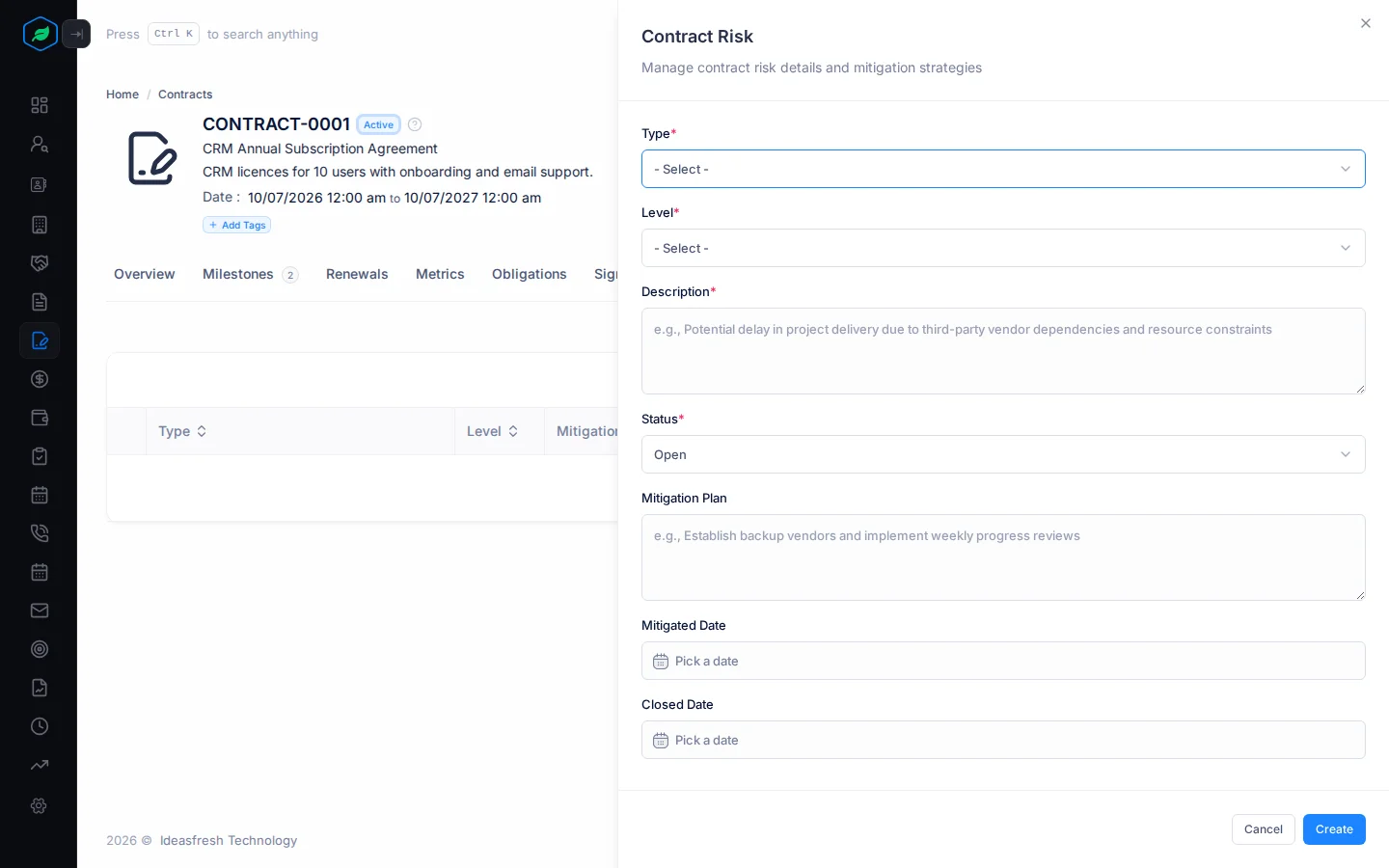Pick a Closed Date
Image resolution: width=1389 pixels, height=868 pixels.
pyautogui.click(x=1003, y=740)
